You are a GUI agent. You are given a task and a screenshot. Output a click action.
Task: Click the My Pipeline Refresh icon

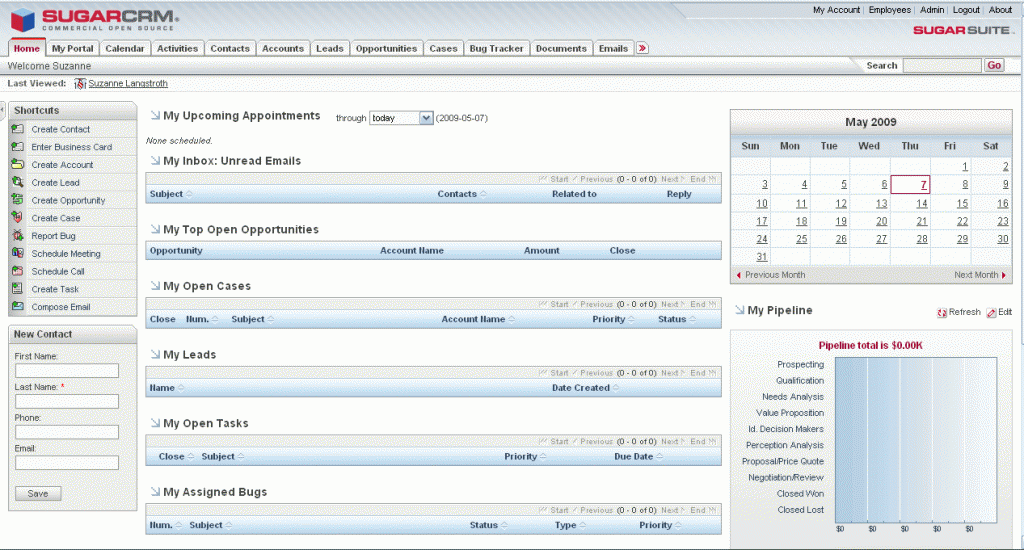coord(942,313)
